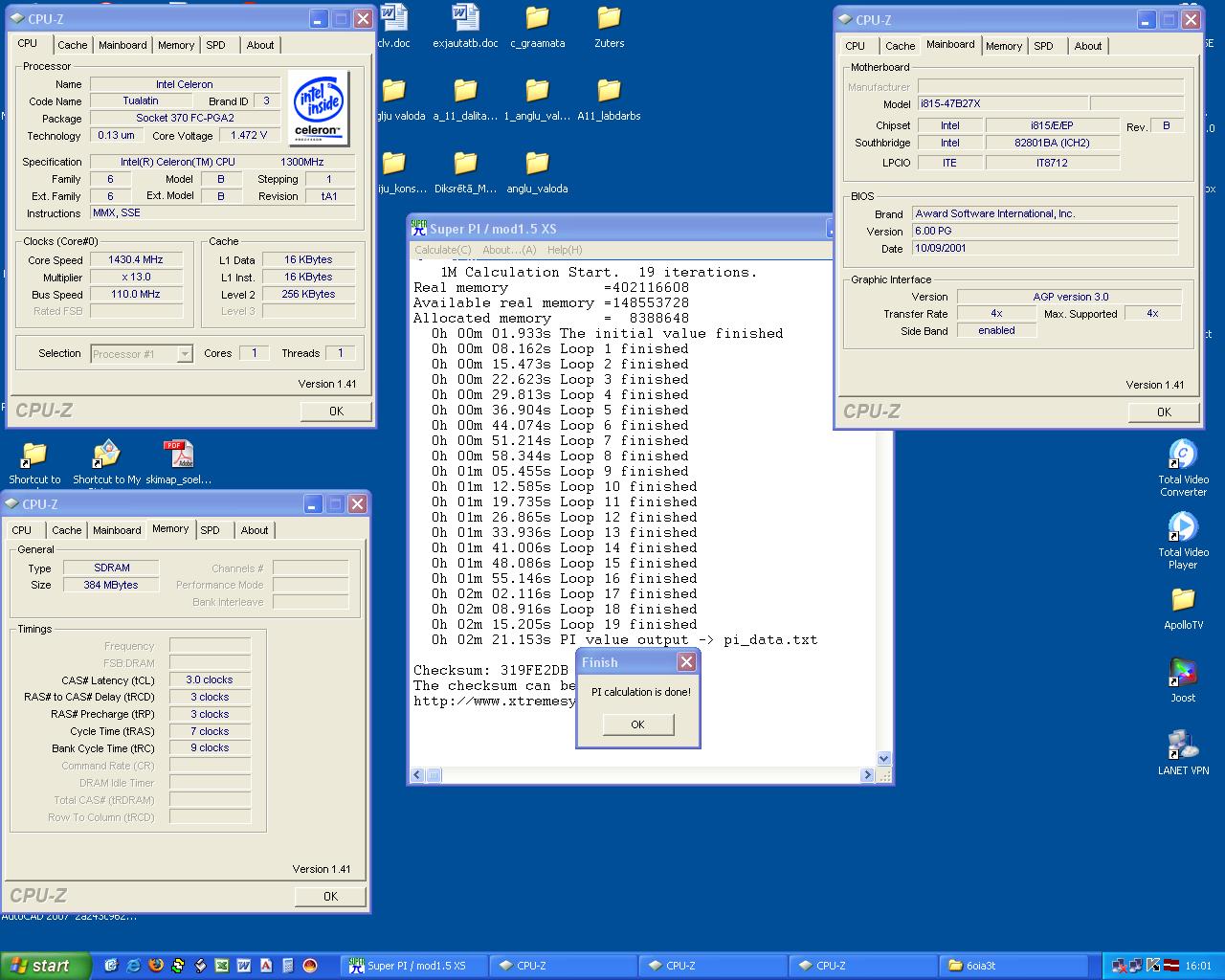Click the Latvian flag language tray icon
The height and width of the screenshot is (980, 1225).
pyautogui.click(x=1171, y=966)
